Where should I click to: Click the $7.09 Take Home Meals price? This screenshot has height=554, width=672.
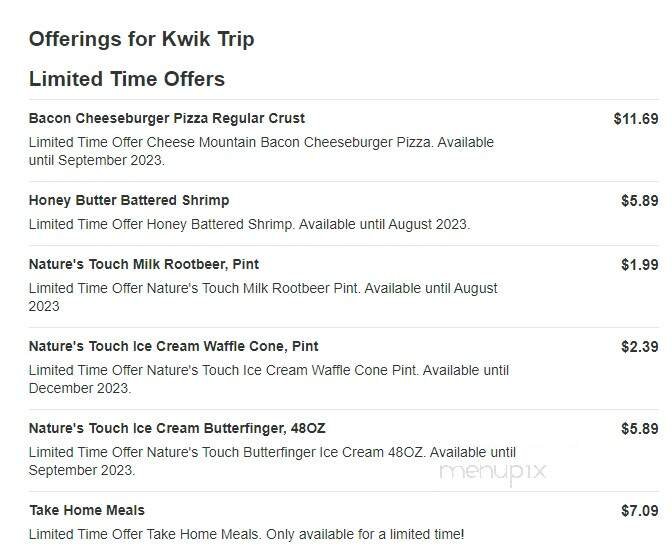click(x=640, y=510)
